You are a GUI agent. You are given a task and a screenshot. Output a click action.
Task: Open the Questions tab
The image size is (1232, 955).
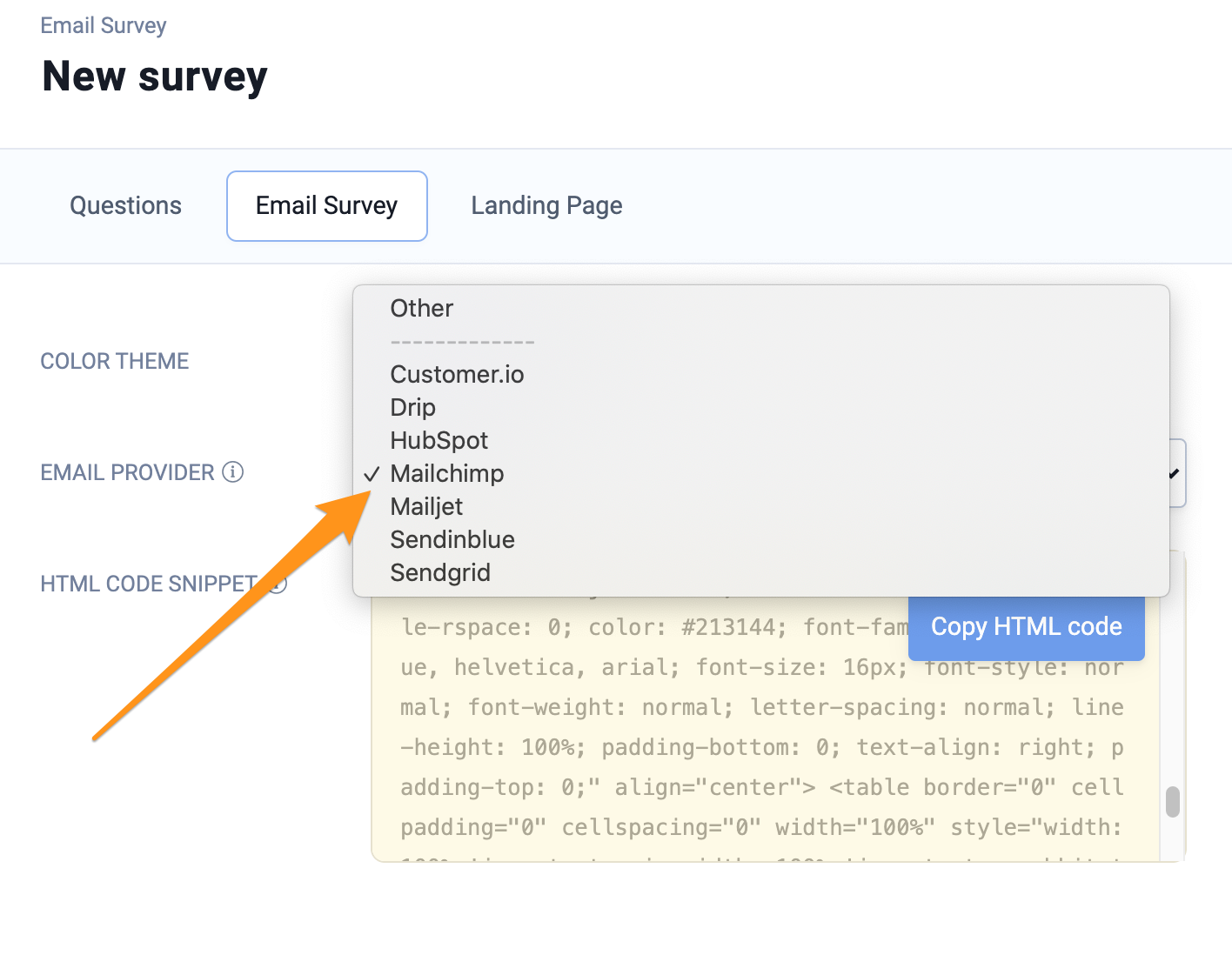(125, 206)
